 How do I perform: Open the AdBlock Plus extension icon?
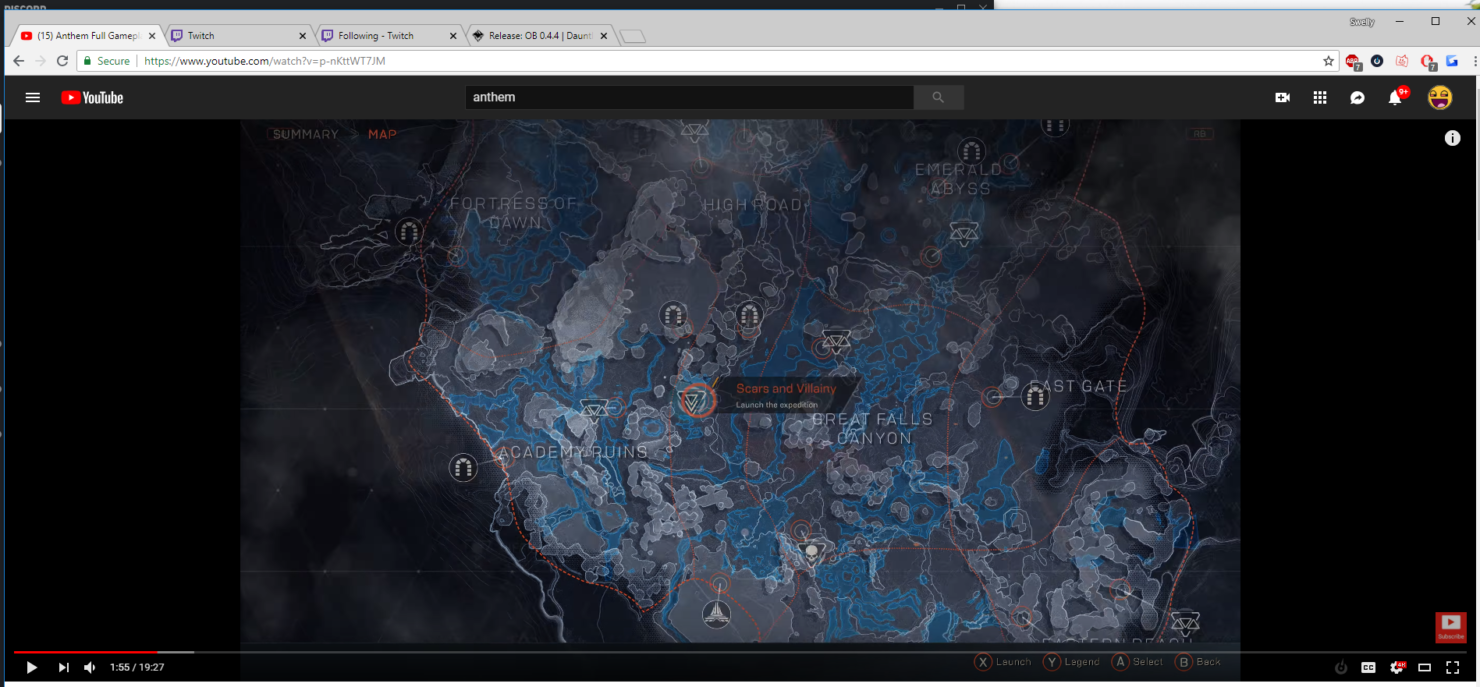tap(1352, 61)
